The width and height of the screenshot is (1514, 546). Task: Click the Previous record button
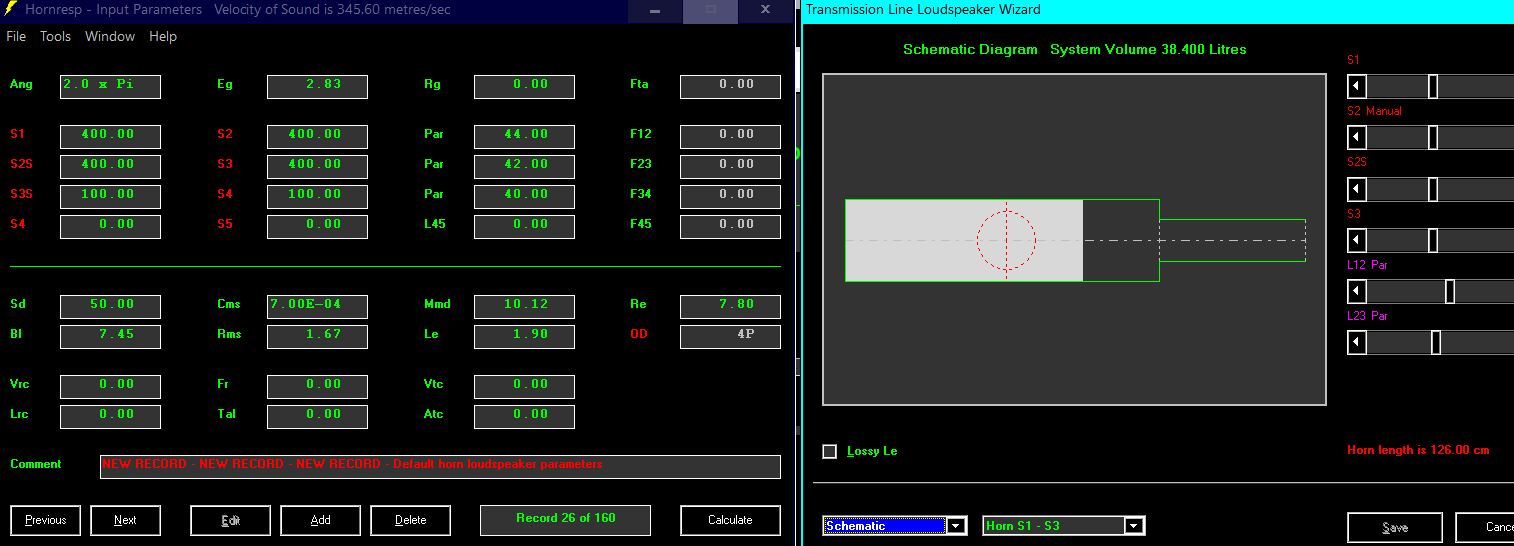pos(46,520)
